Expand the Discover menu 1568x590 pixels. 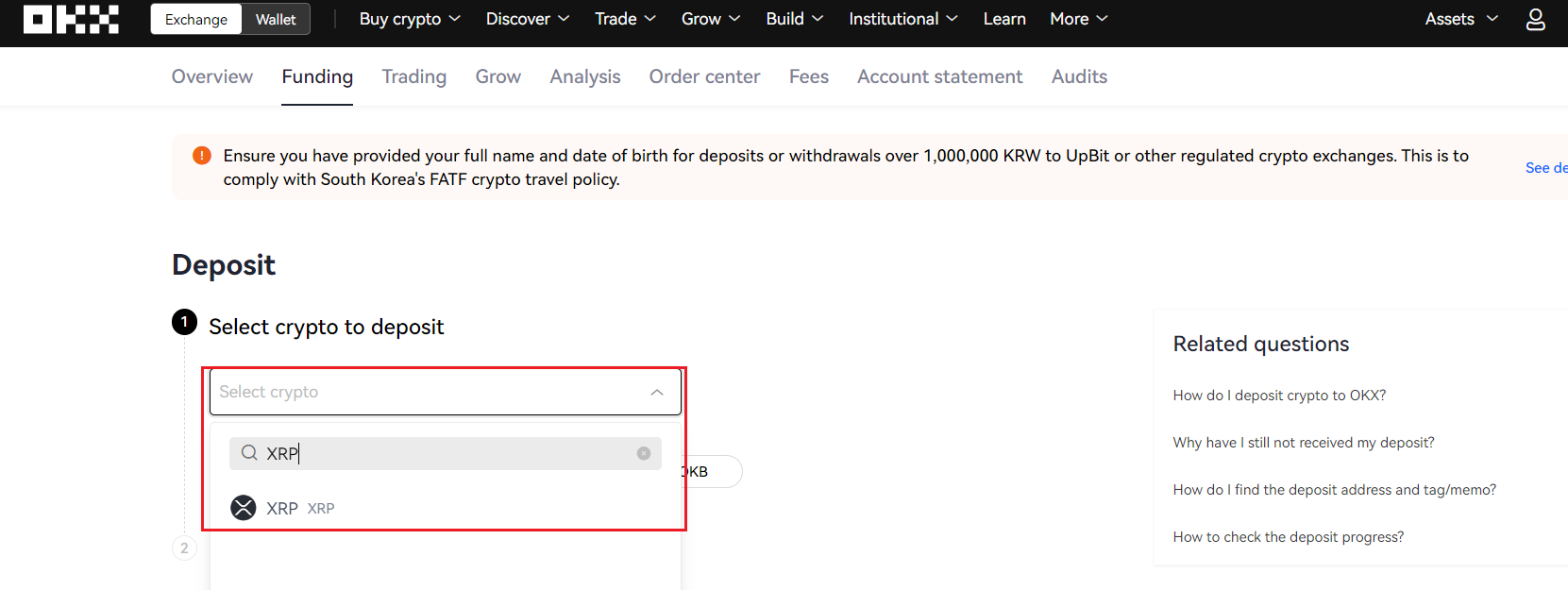click(528, 19)
